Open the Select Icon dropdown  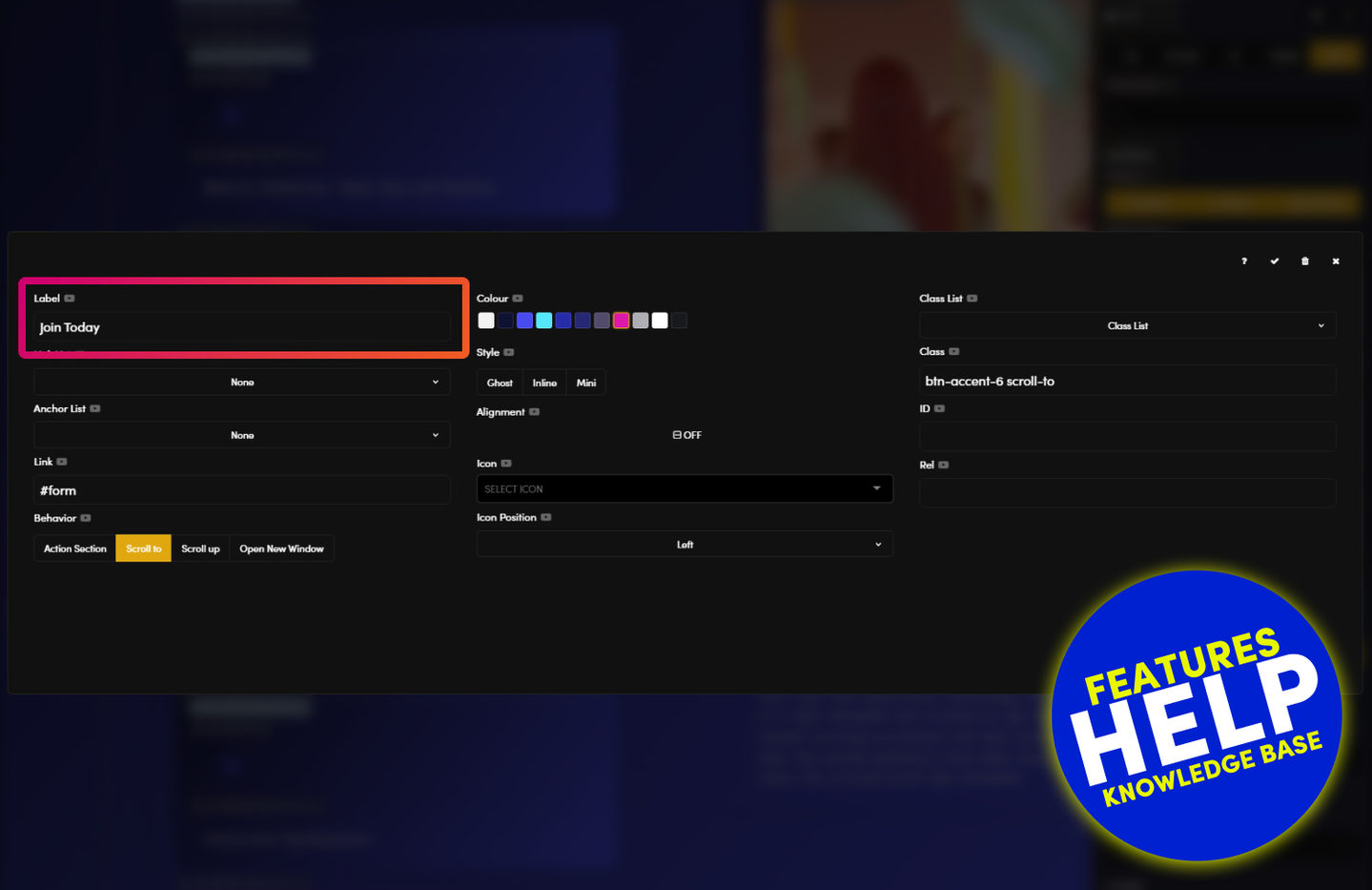685,489
